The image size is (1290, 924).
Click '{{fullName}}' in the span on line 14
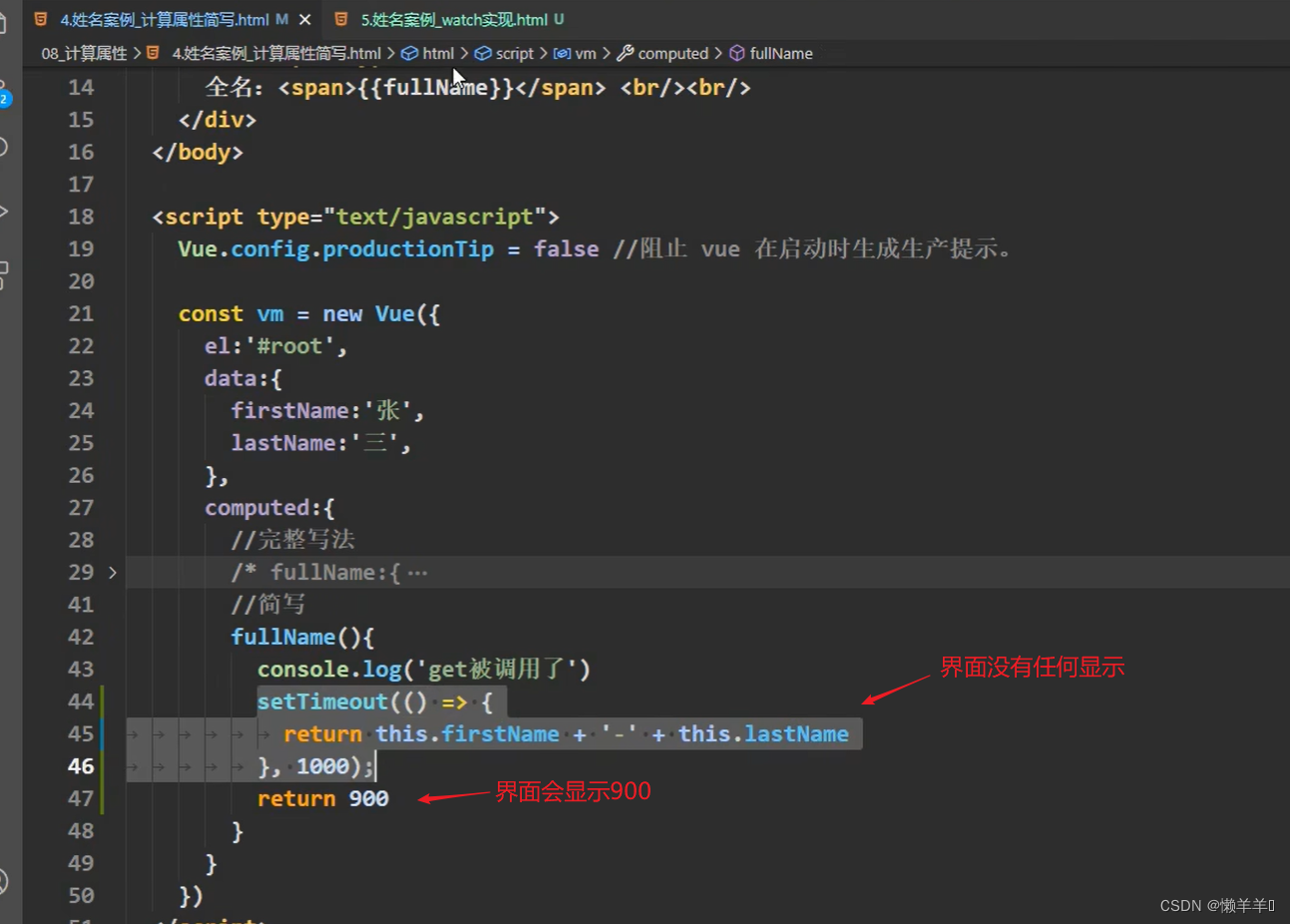(x=435, y=88)
